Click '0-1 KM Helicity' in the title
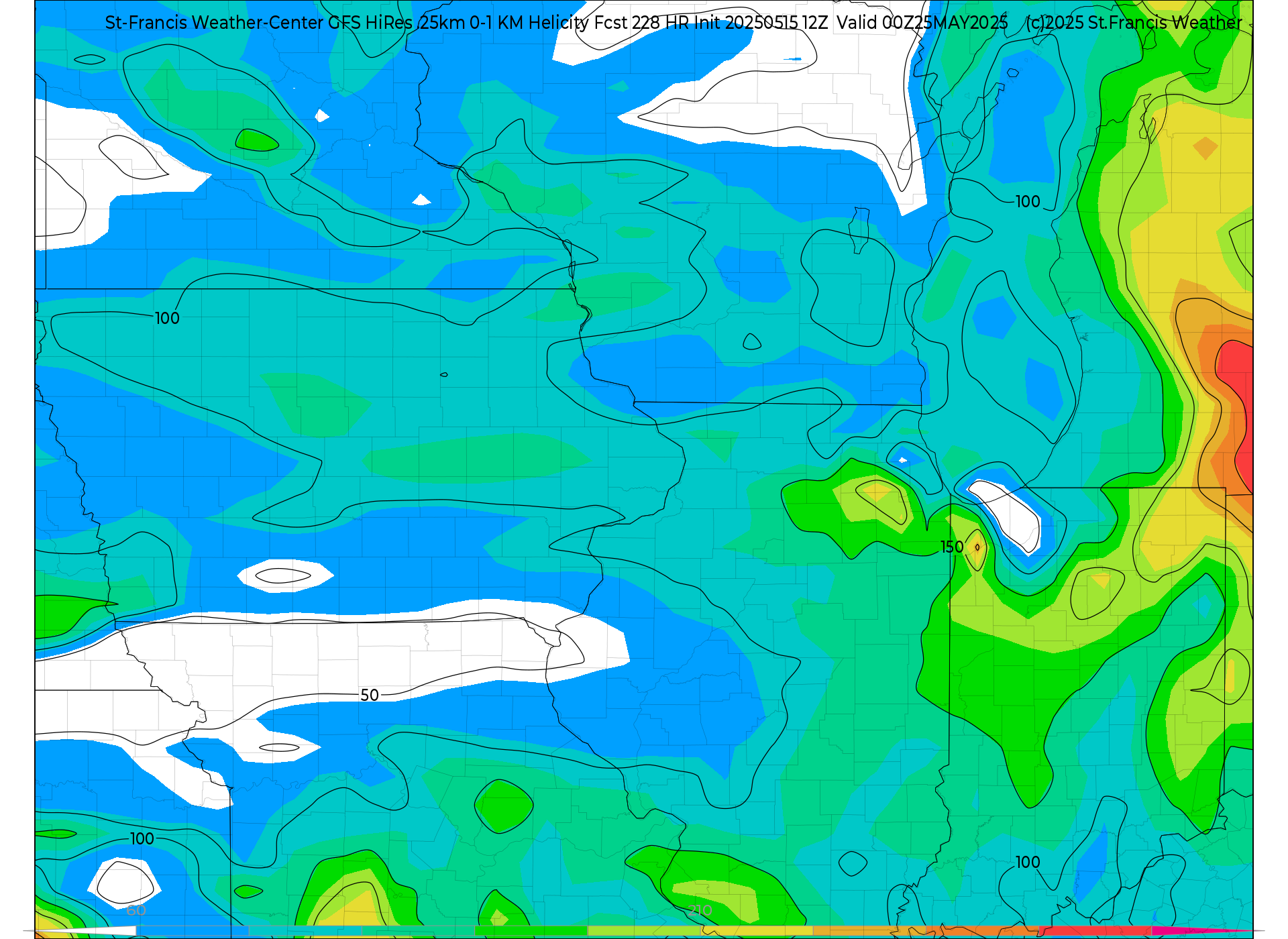 [x=530, y=23]
